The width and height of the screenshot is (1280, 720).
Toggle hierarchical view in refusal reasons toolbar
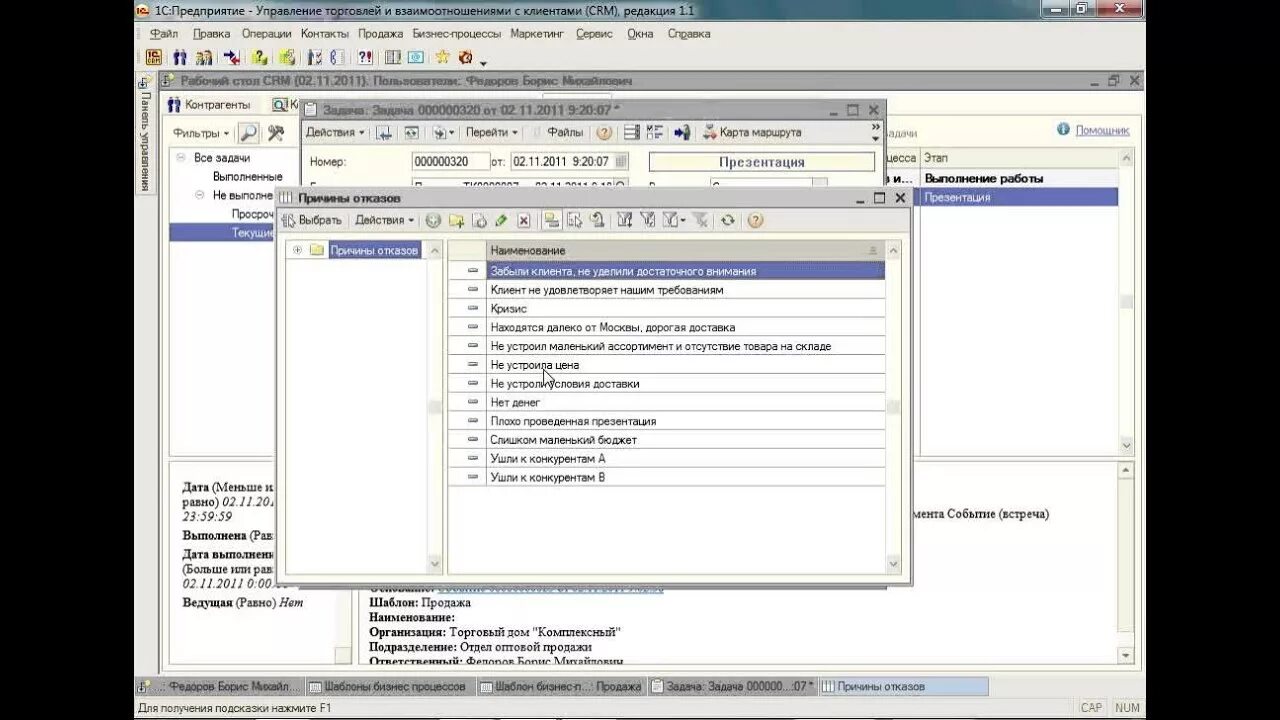tap(551, 220)
